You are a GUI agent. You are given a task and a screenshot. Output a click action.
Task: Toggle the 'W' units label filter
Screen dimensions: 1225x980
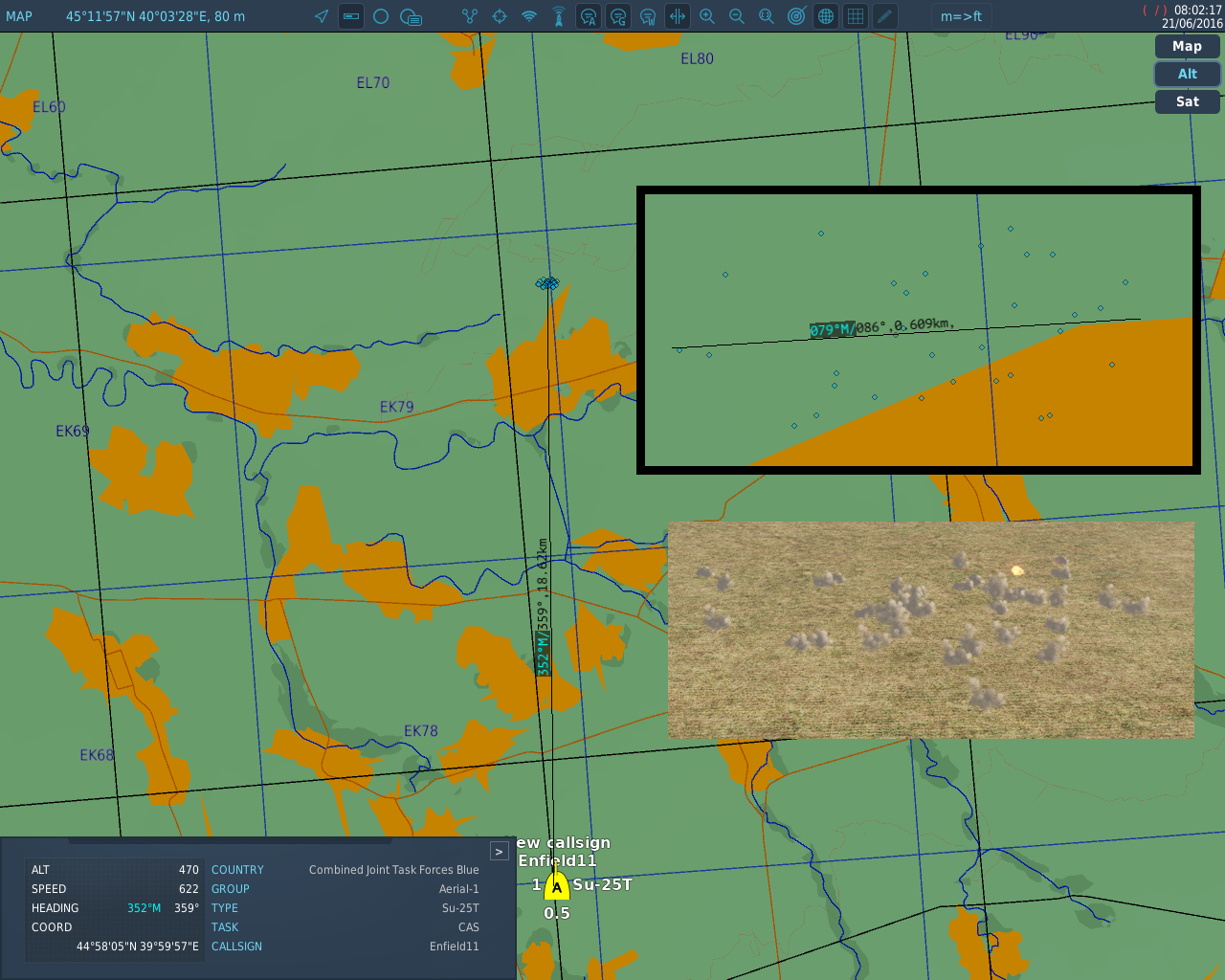pyautogui.click(x=648, y=16)
